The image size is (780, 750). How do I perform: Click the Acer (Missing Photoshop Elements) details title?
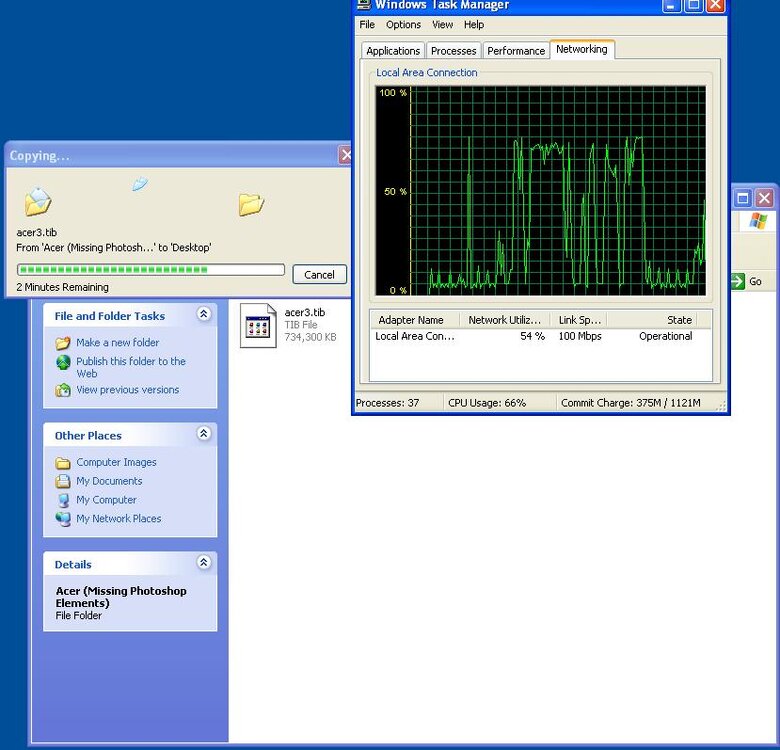121,597
